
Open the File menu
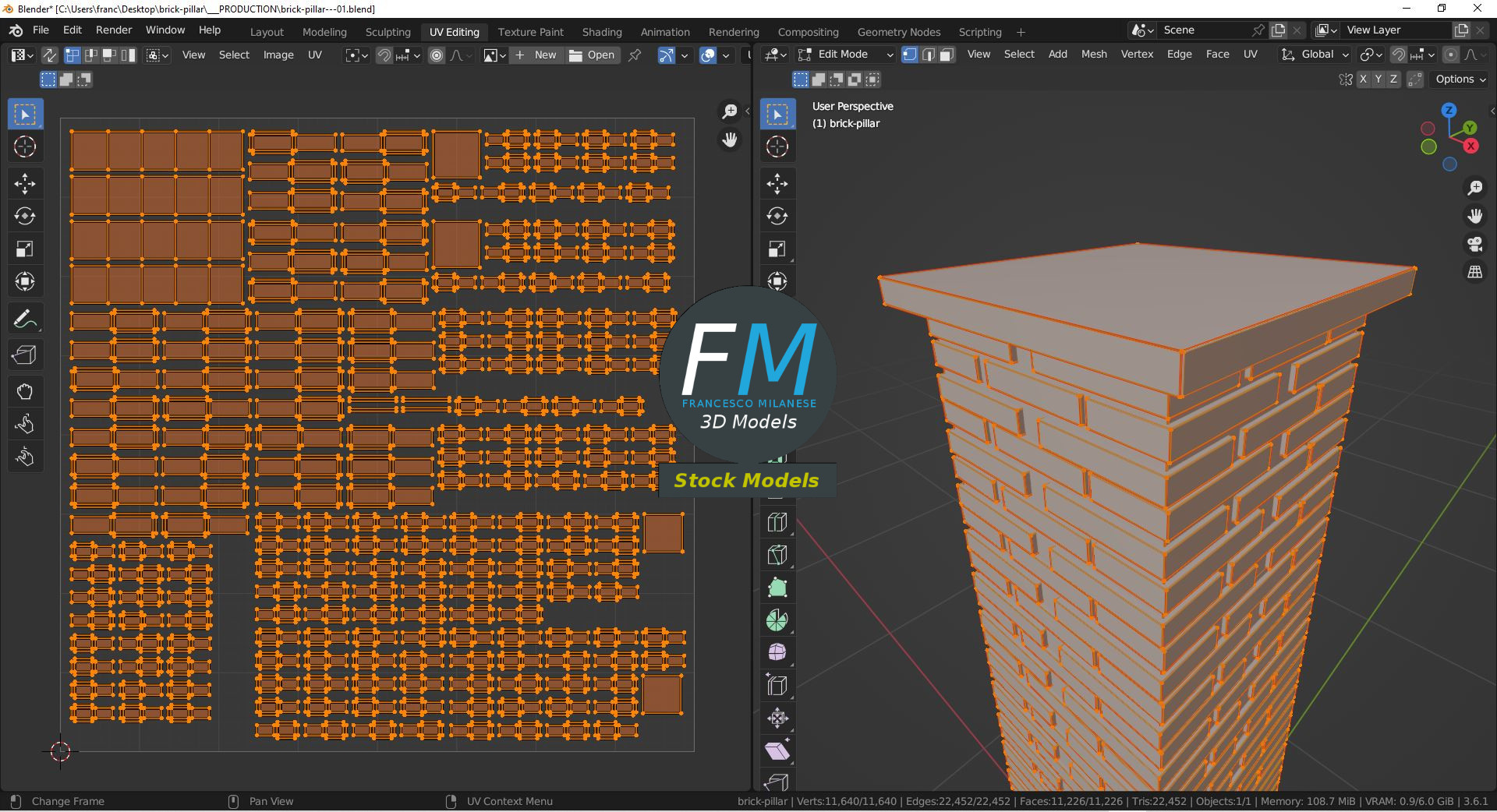[x=41, y=30]
